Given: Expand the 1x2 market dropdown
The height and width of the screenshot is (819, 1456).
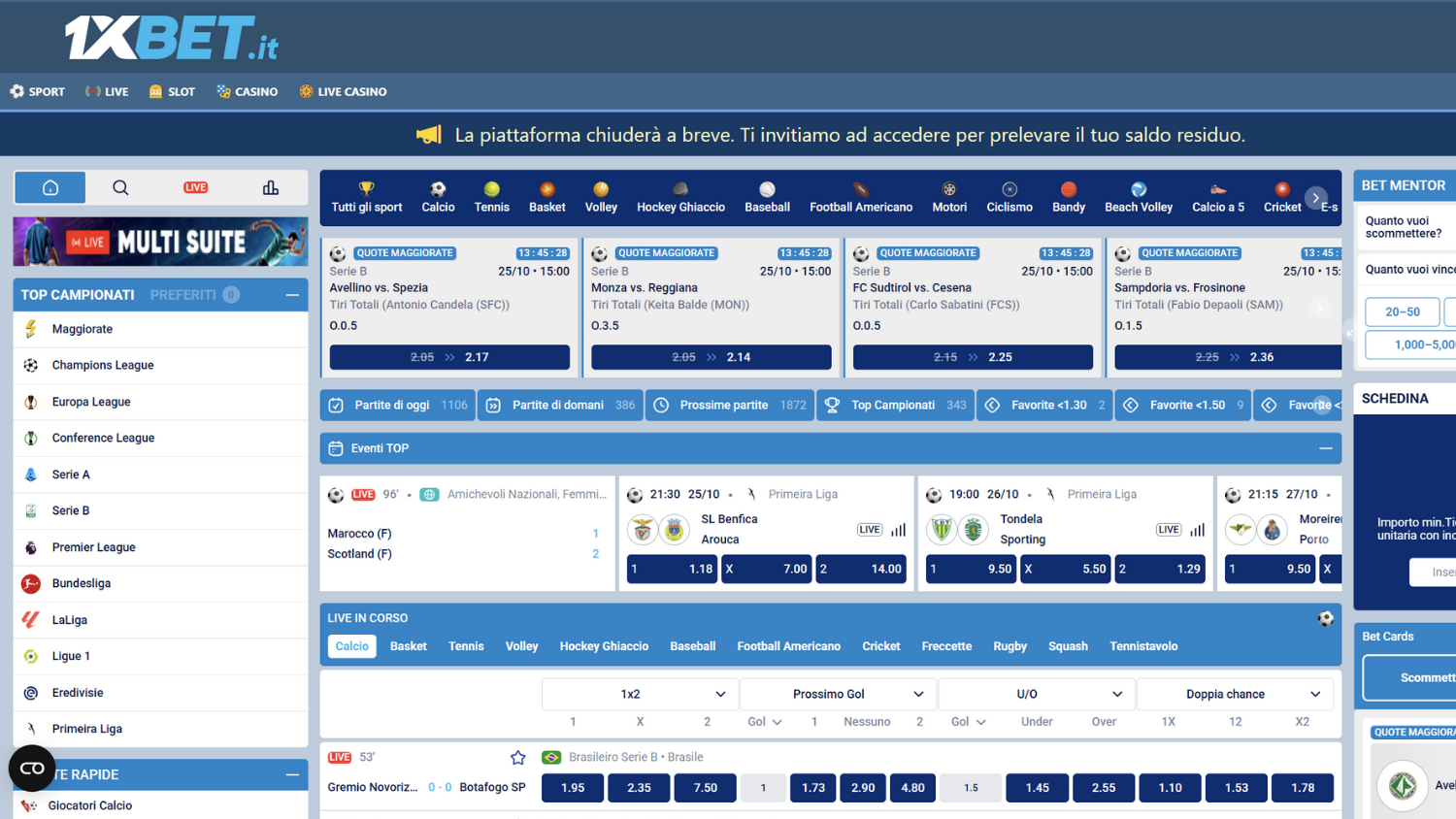Looking at the screenshot, I should [x=639, y=694].
